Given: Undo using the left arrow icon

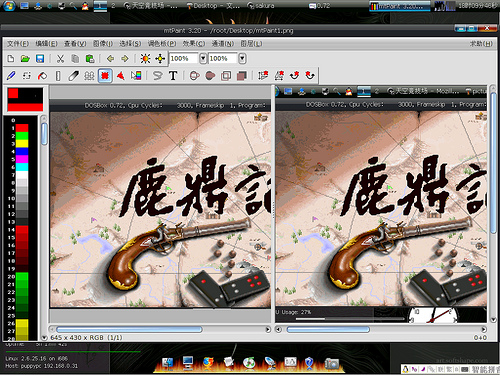Looking at the screenshot, I should [x=110, y=59].
